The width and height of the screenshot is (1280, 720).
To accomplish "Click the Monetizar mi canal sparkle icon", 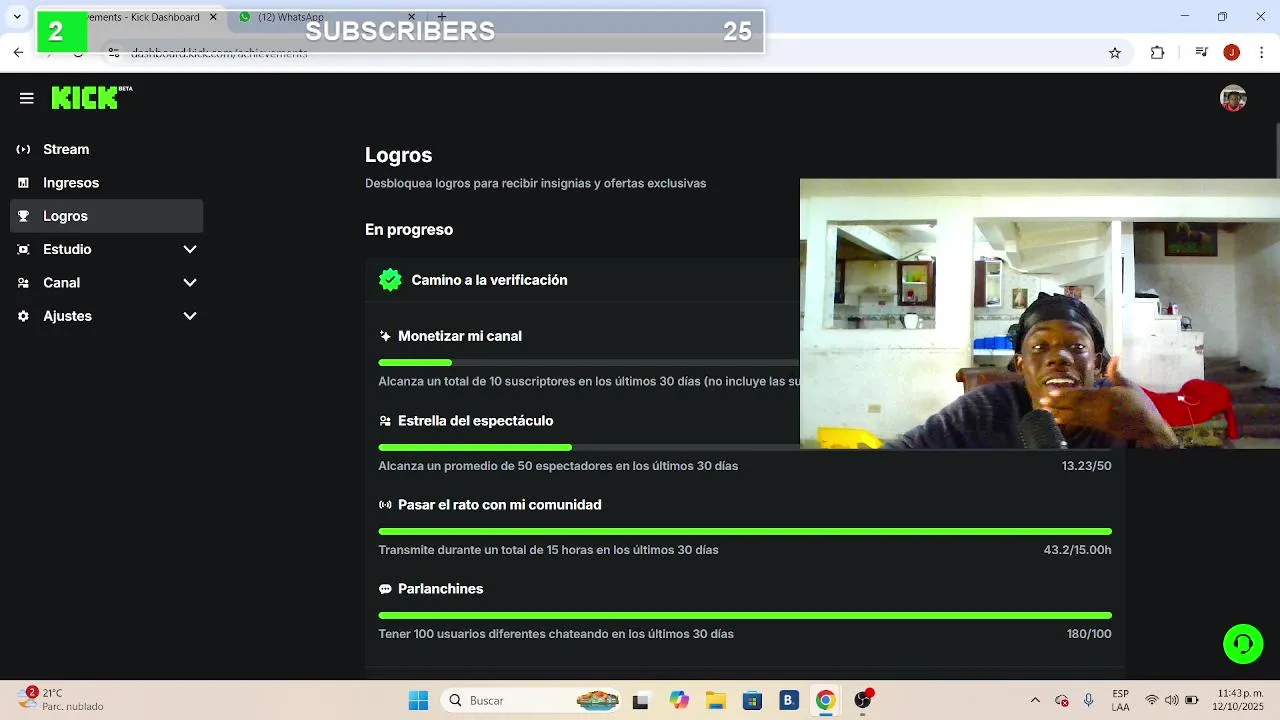I will pyautogui.click(x=385, y=336).
